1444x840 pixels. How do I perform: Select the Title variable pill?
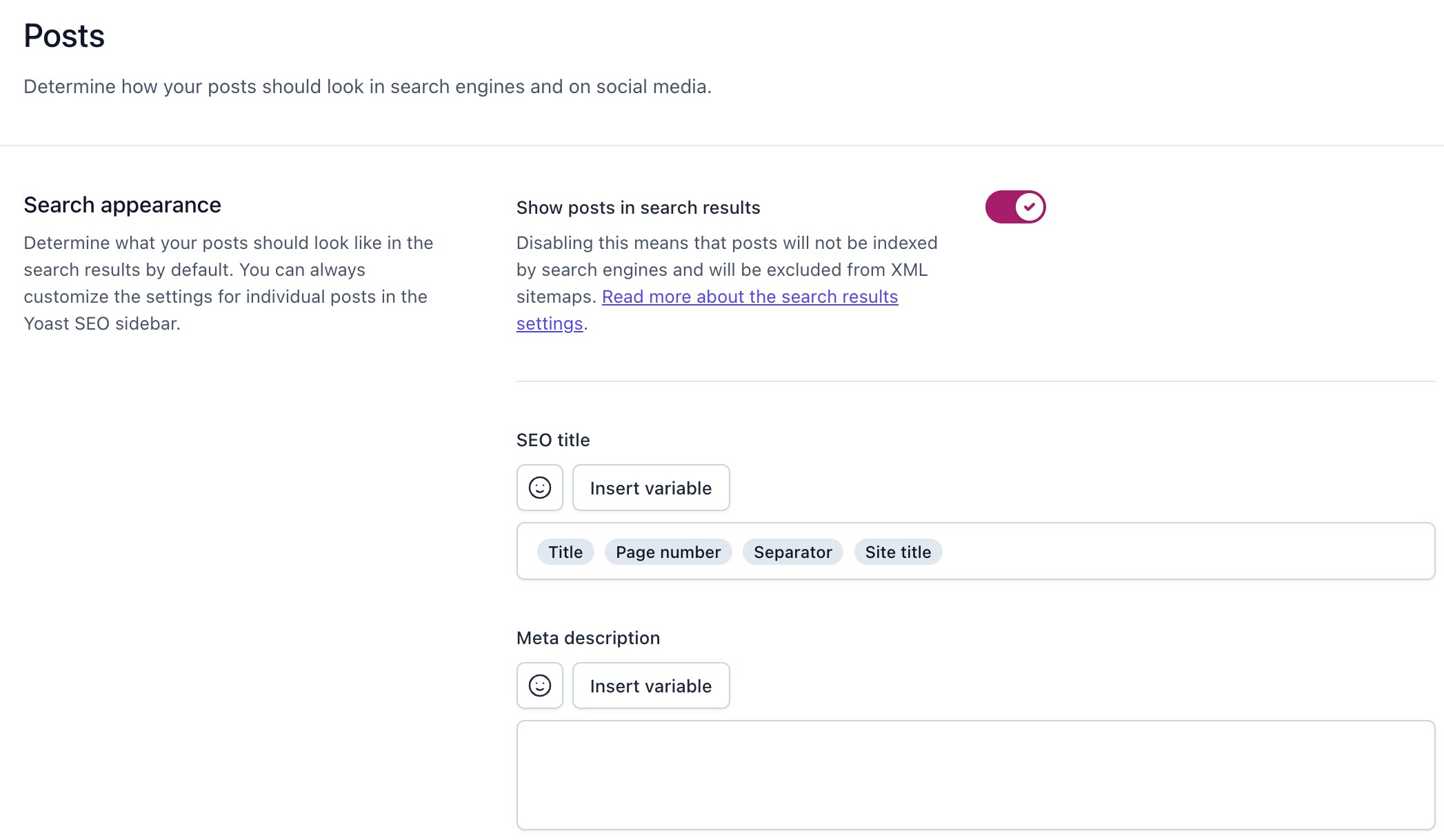pyautogui.click(x=565, y=552)
